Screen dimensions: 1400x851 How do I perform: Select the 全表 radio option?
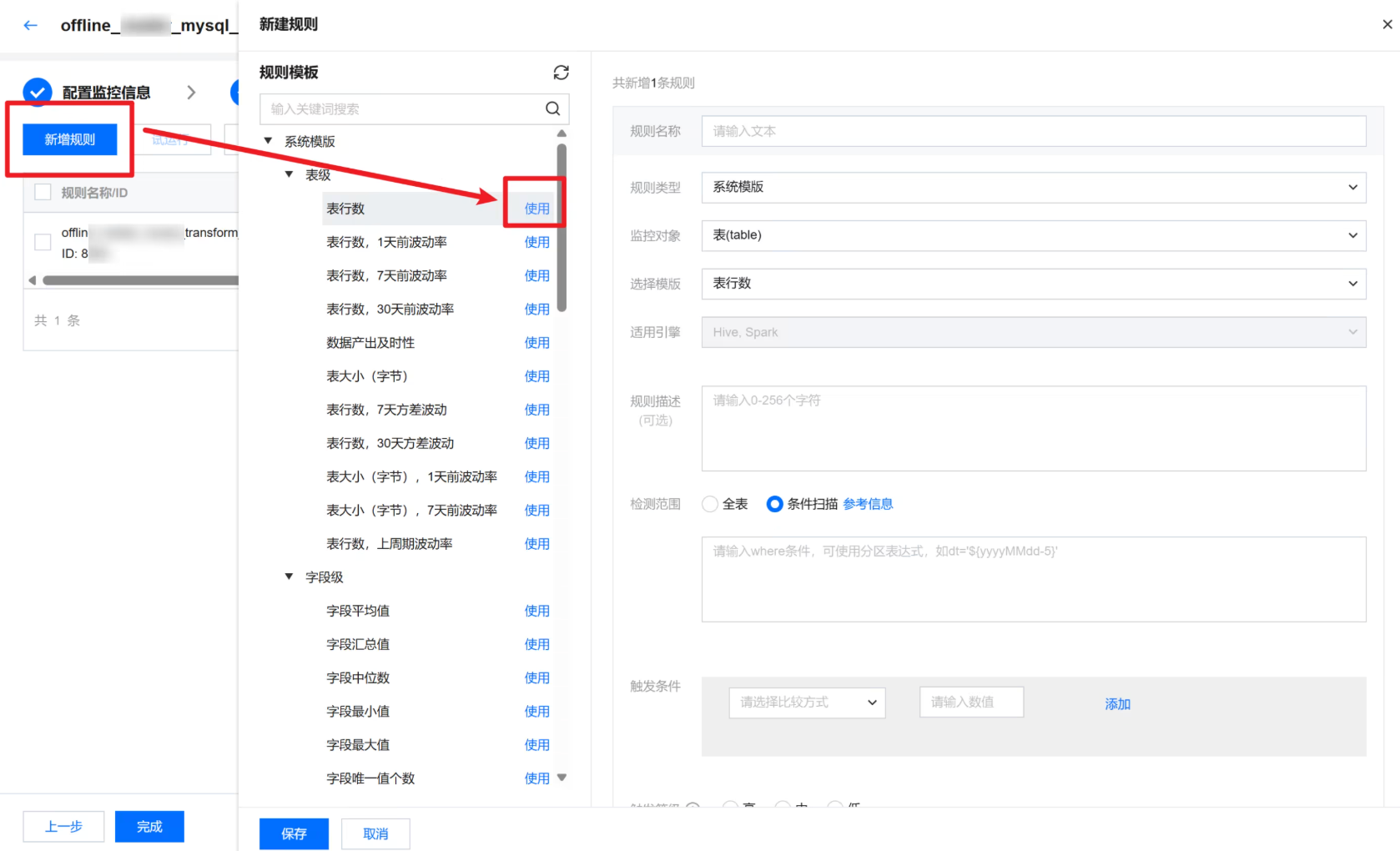click(x=710, y=504)
